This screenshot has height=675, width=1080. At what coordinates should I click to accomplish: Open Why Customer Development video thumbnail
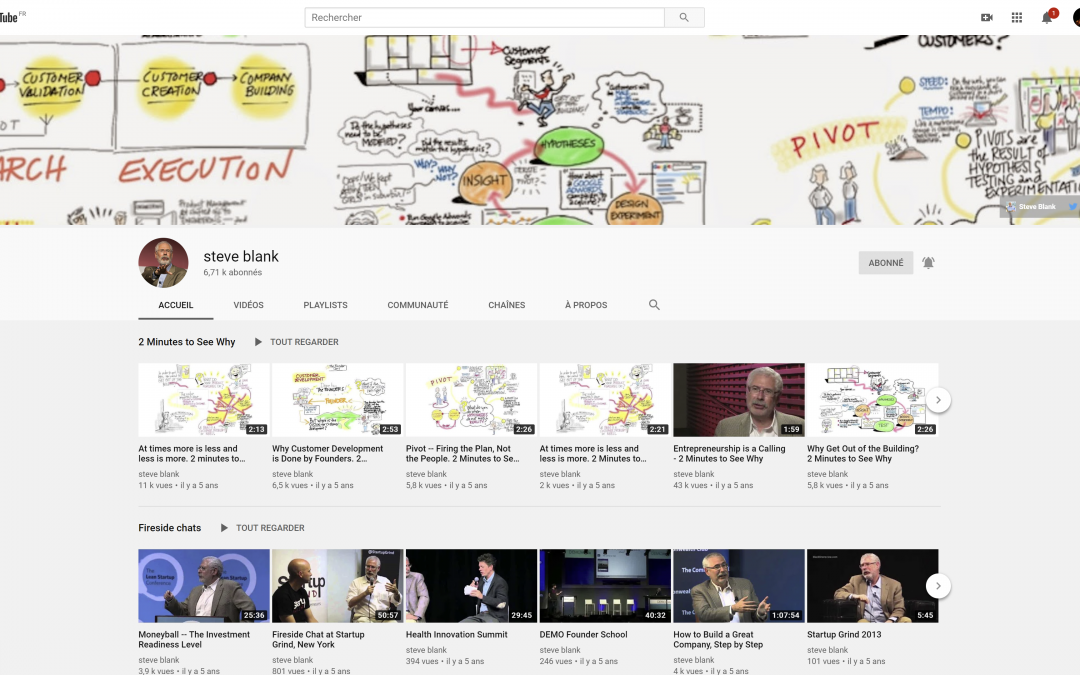click(x=338, y=400)
